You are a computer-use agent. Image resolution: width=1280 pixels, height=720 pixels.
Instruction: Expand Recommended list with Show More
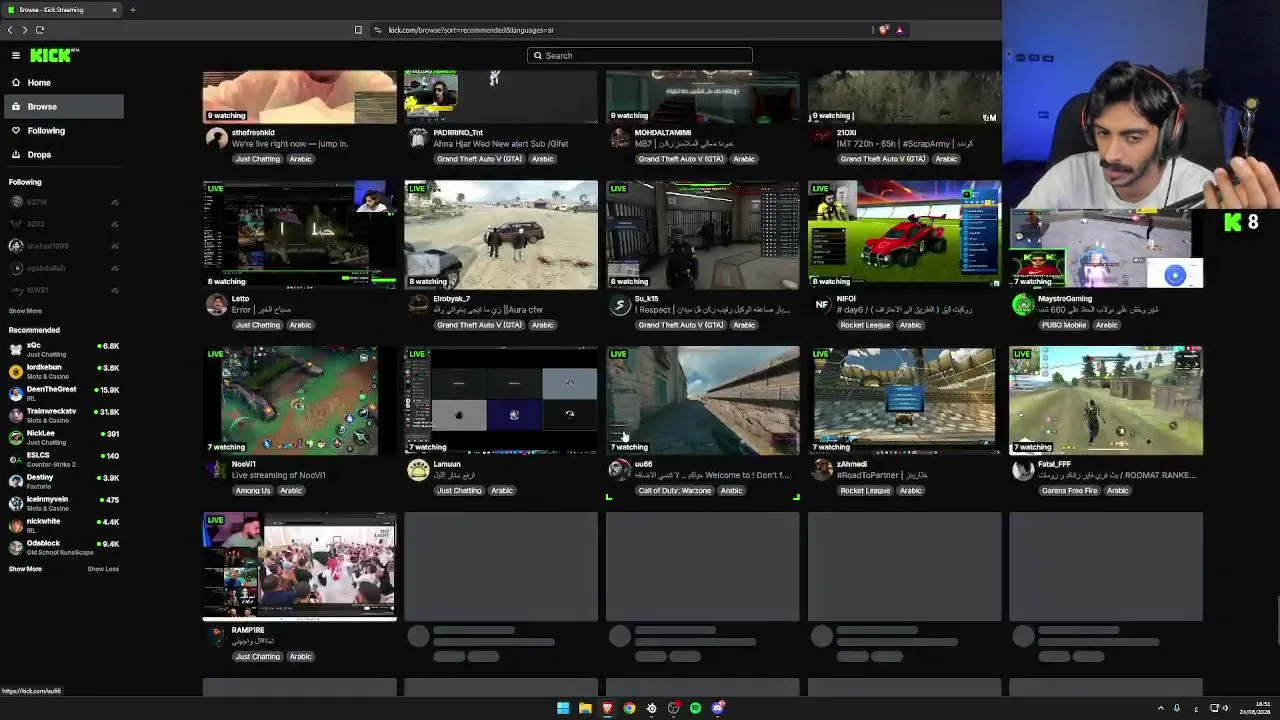(x=25, y=569)
